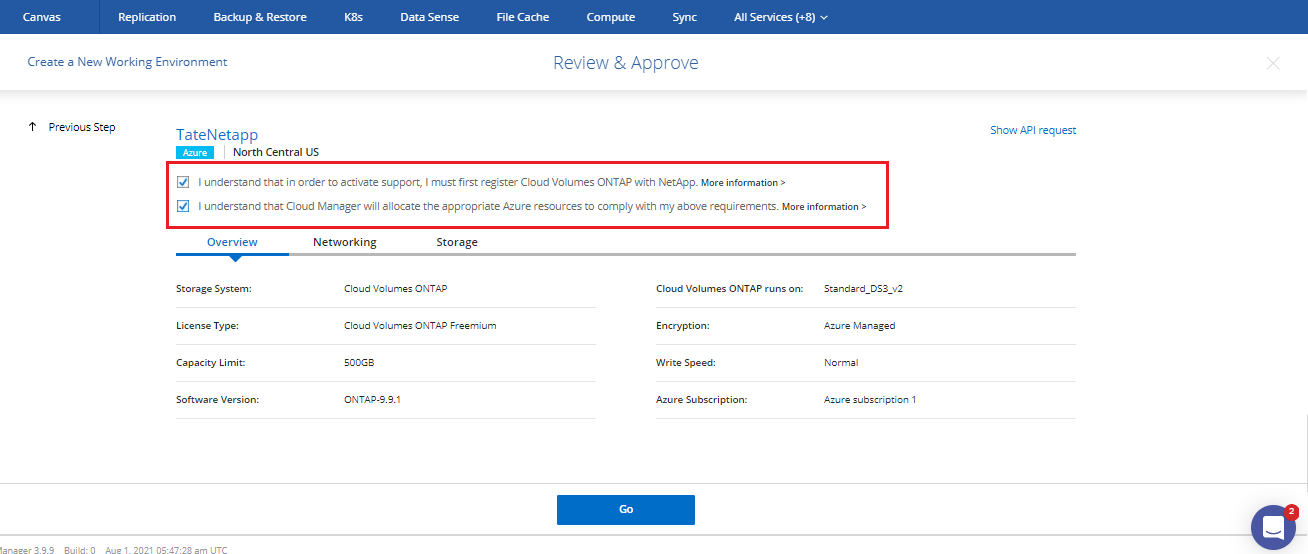
Task: Open the chat support bubble icon
Action: click(1273, 527)
